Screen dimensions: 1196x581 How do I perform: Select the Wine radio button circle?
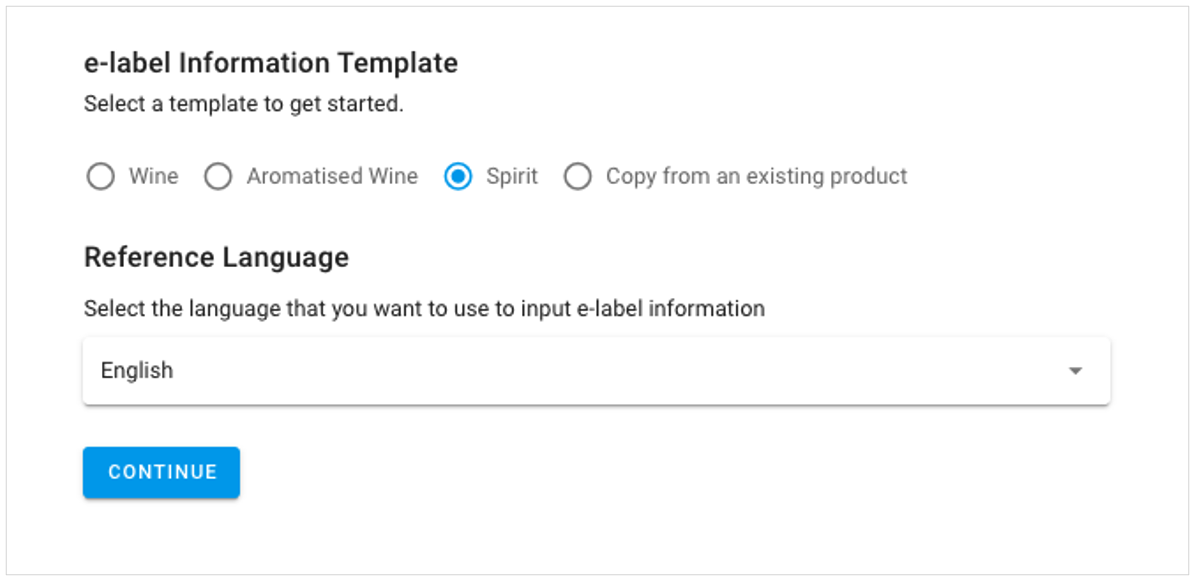click(x=100, y=177)
